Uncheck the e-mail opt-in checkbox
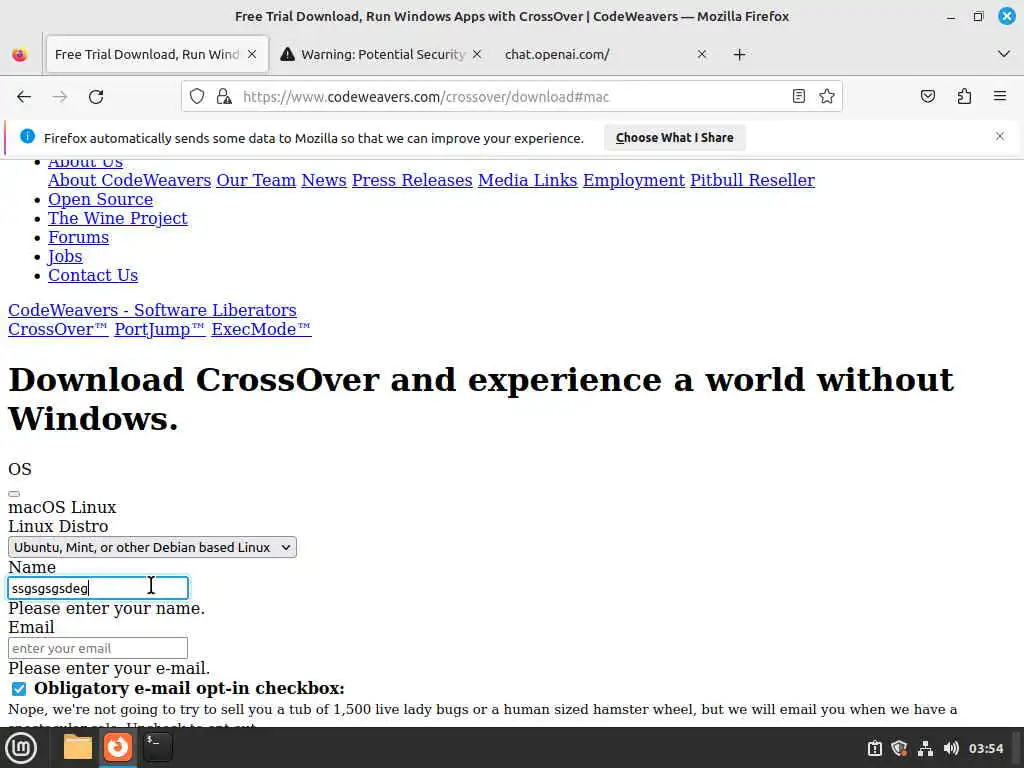 coord(19,689)
